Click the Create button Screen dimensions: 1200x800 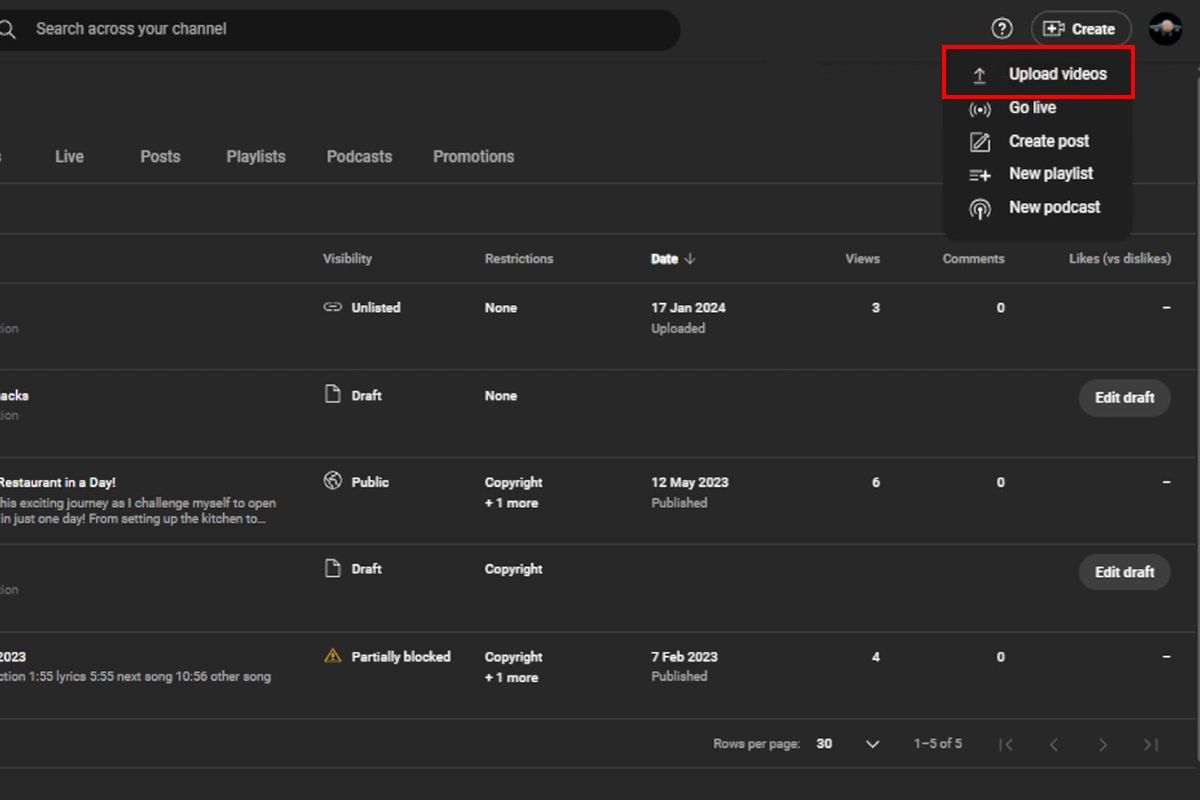point(1081,29)
